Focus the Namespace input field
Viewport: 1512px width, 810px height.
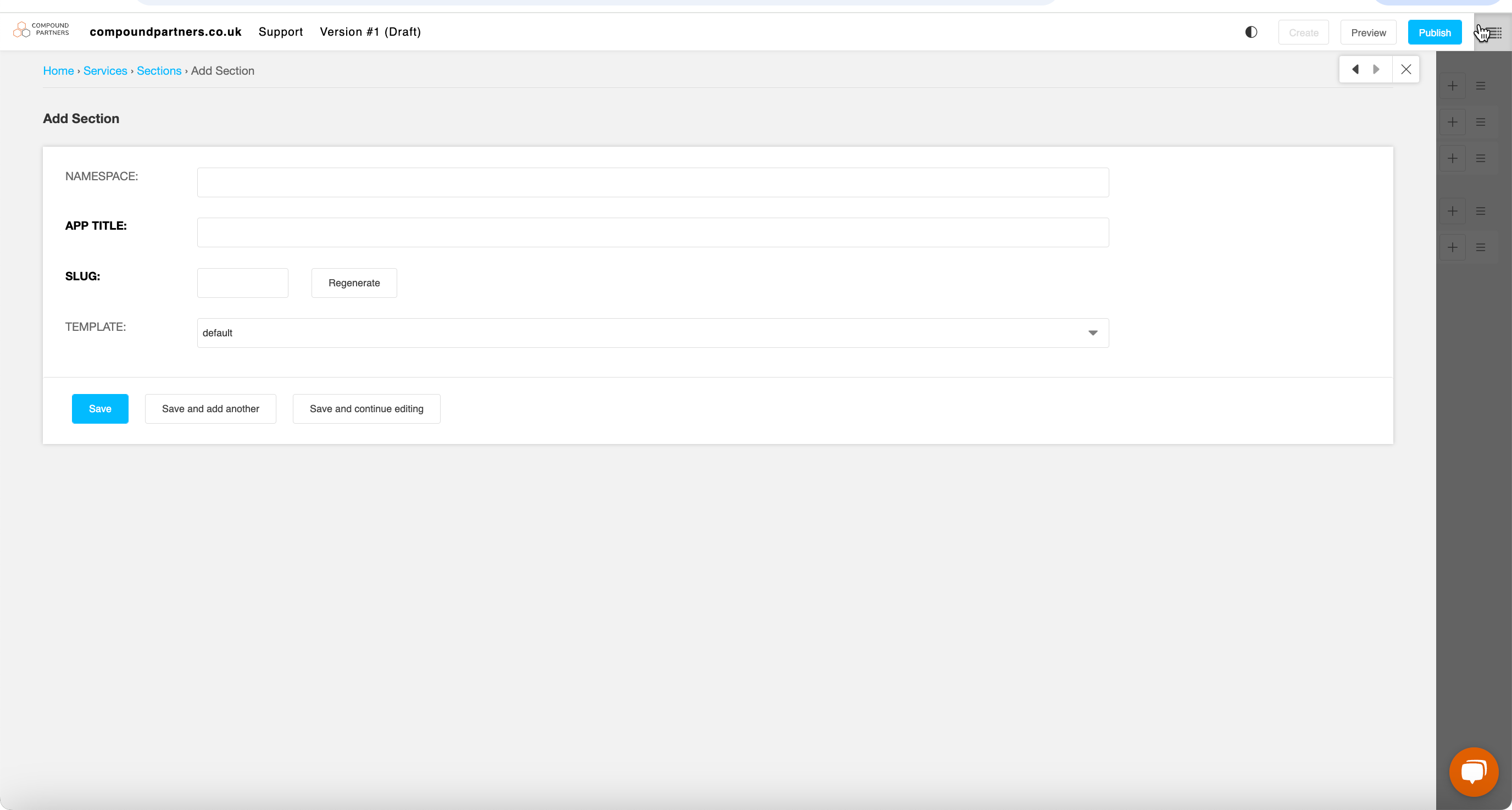tap(653, 182)
